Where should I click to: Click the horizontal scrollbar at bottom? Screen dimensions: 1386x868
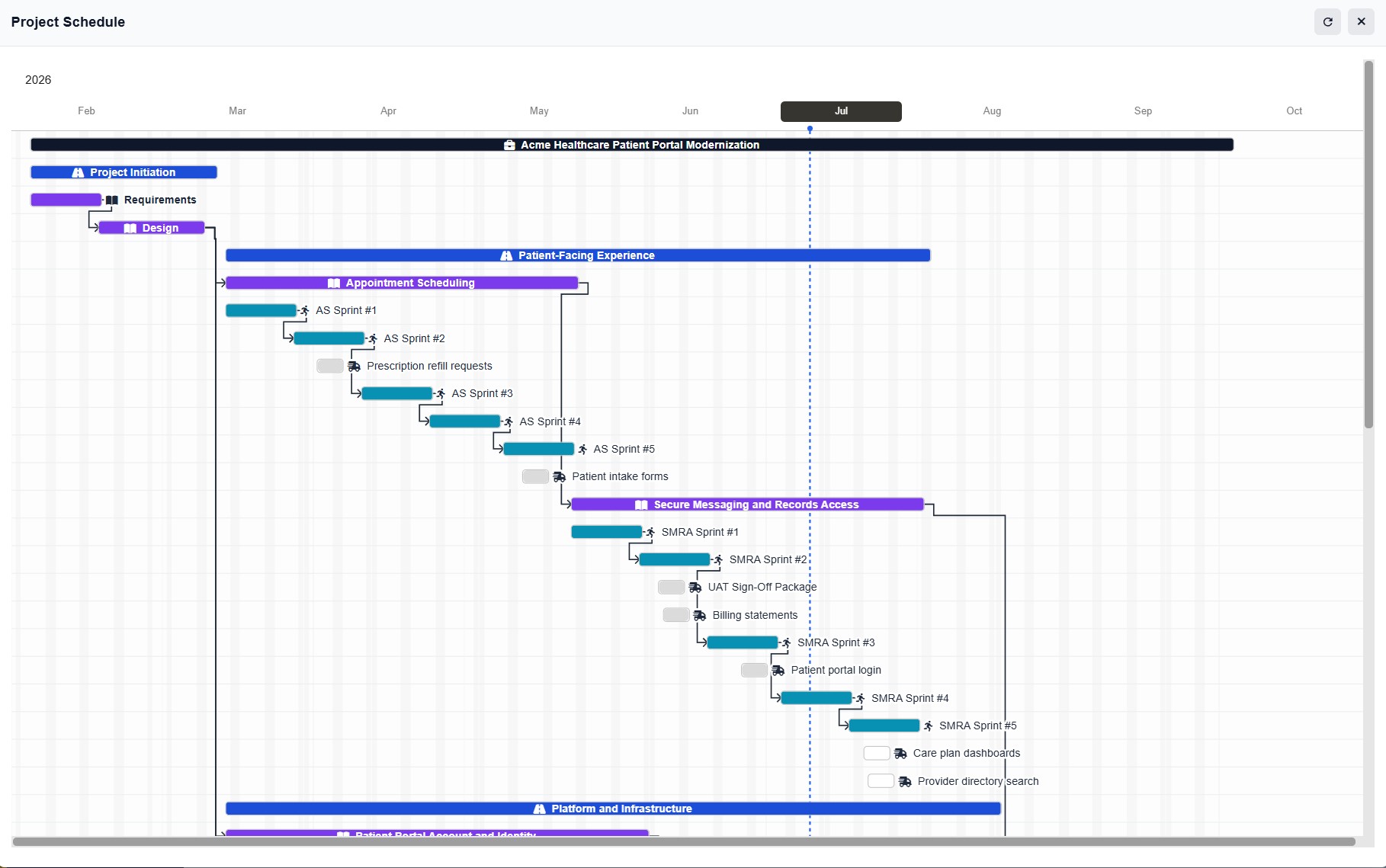click(x=684, y=842)
